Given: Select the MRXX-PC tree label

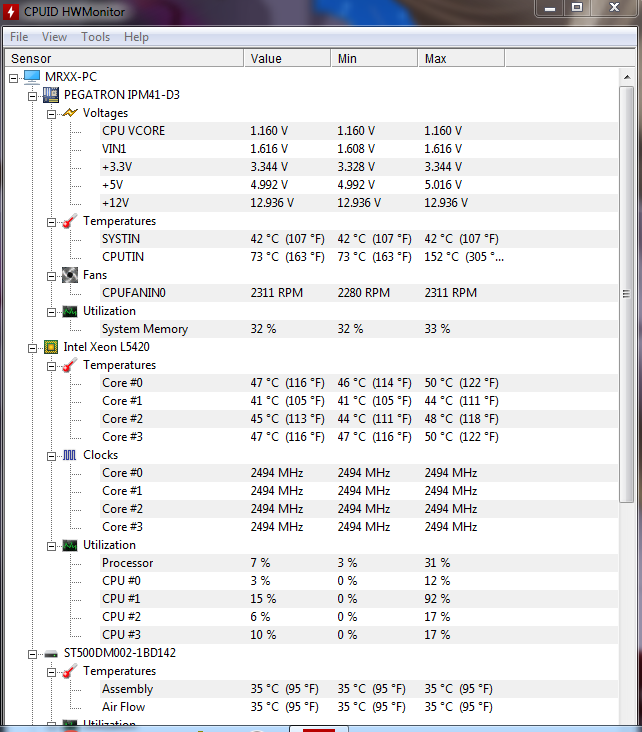Looking at the screenshot, I should tap(71, 77).
